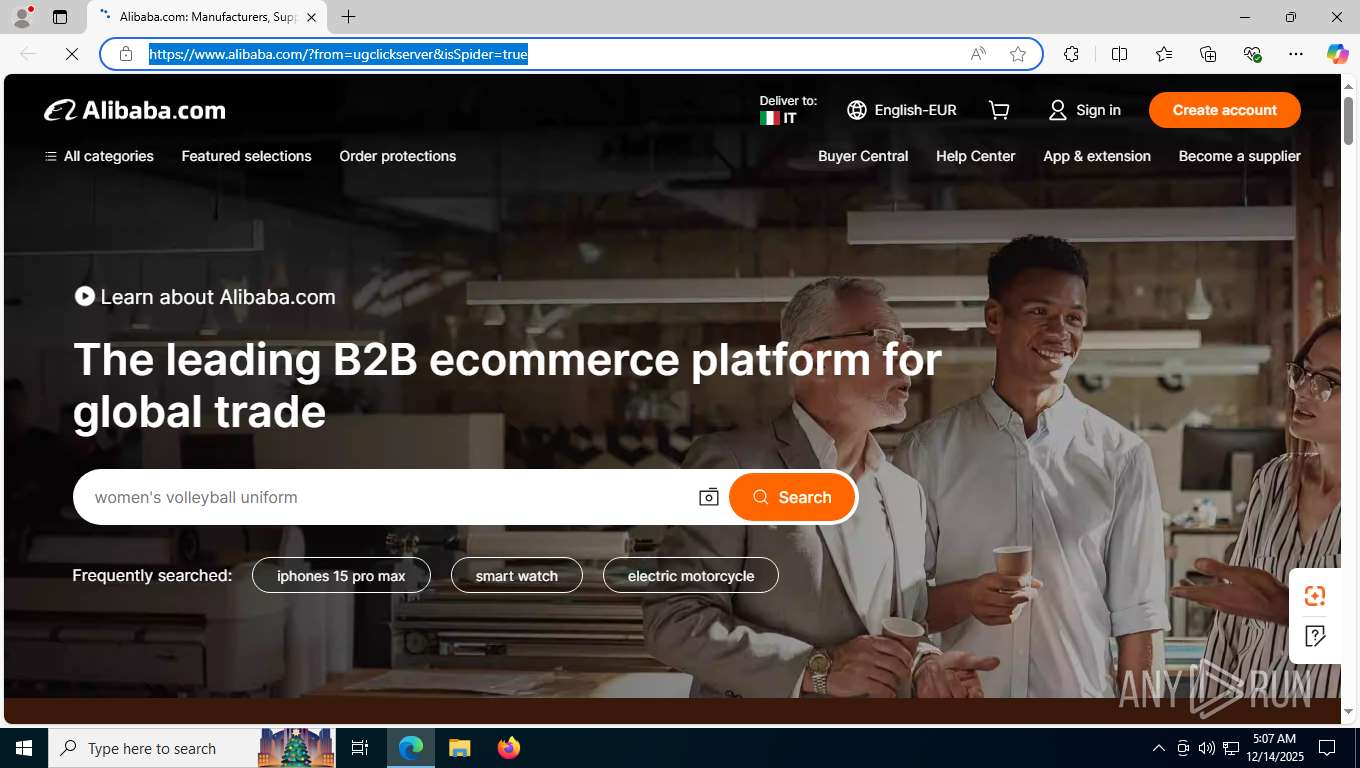The width and height of the screenshot is (1360, 768).
Task: Open Task View on the taskbar
Action: 360,748
